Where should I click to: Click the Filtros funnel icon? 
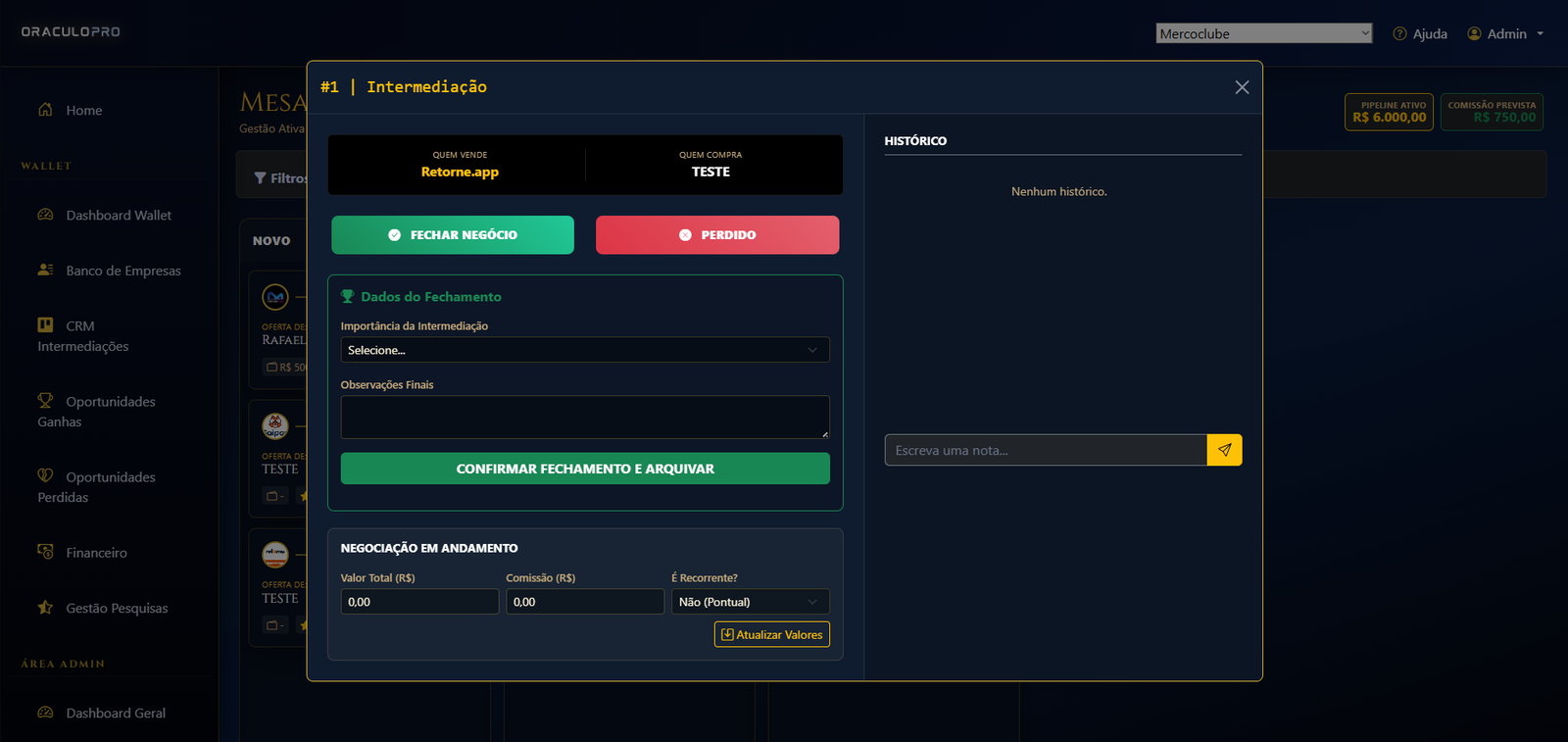point(260,178)
